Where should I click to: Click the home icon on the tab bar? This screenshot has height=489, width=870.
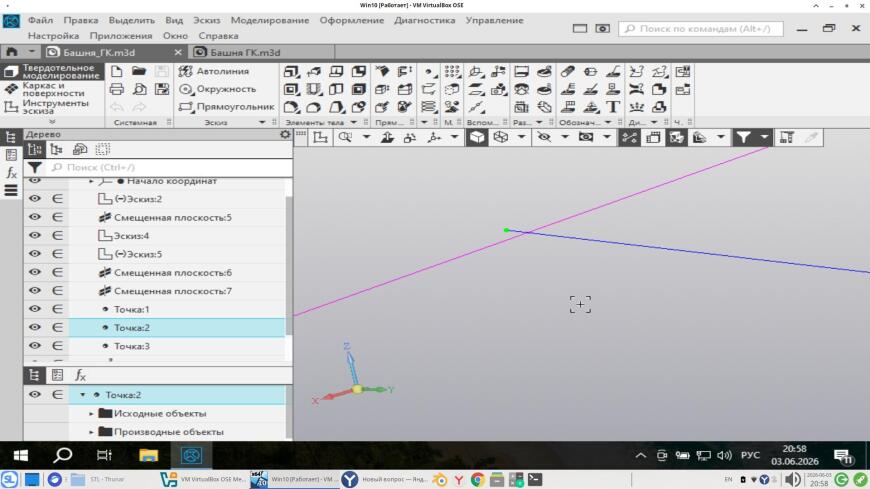[12, 52]
